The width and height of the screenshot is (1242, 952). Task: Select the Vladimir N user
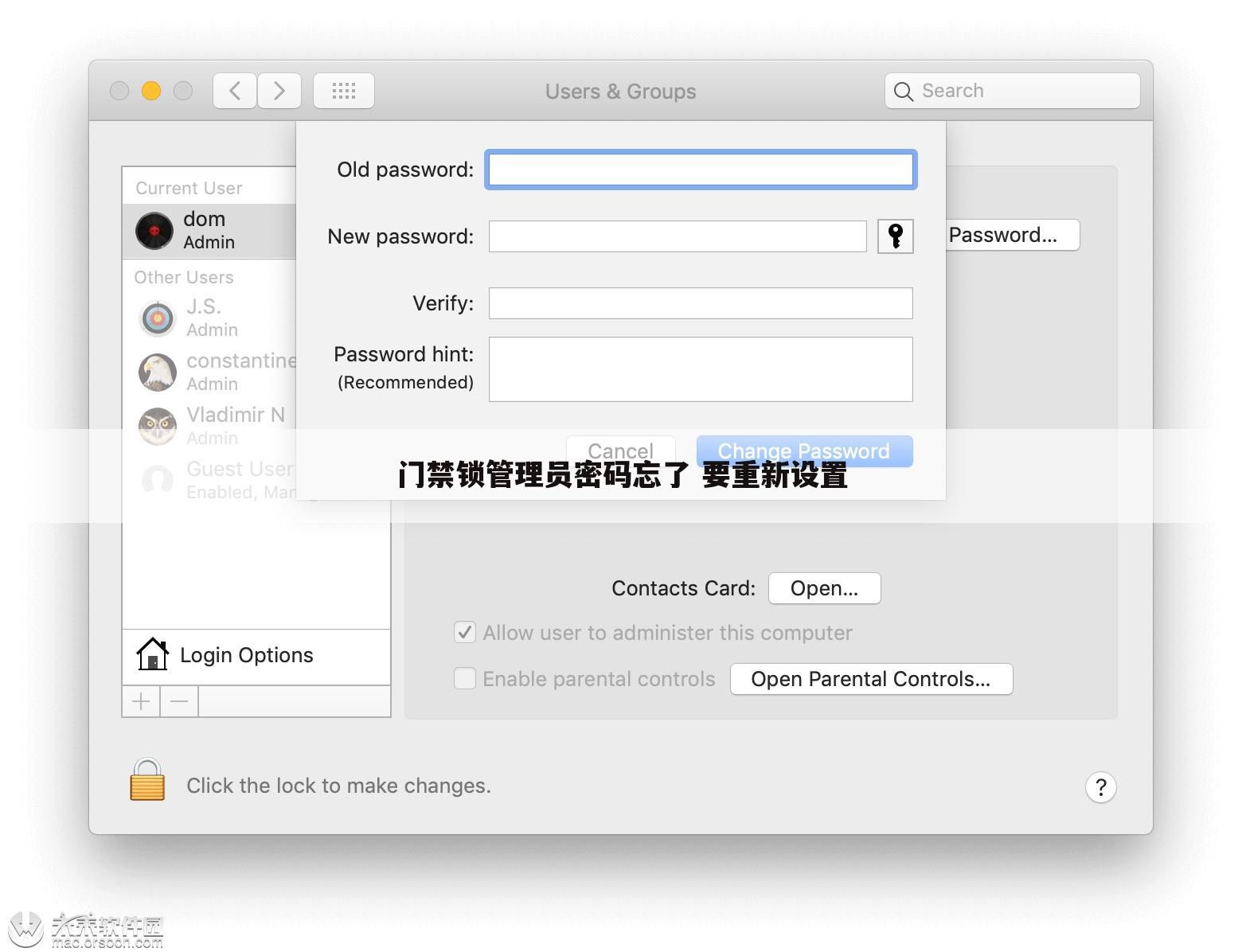click(209, 426)
